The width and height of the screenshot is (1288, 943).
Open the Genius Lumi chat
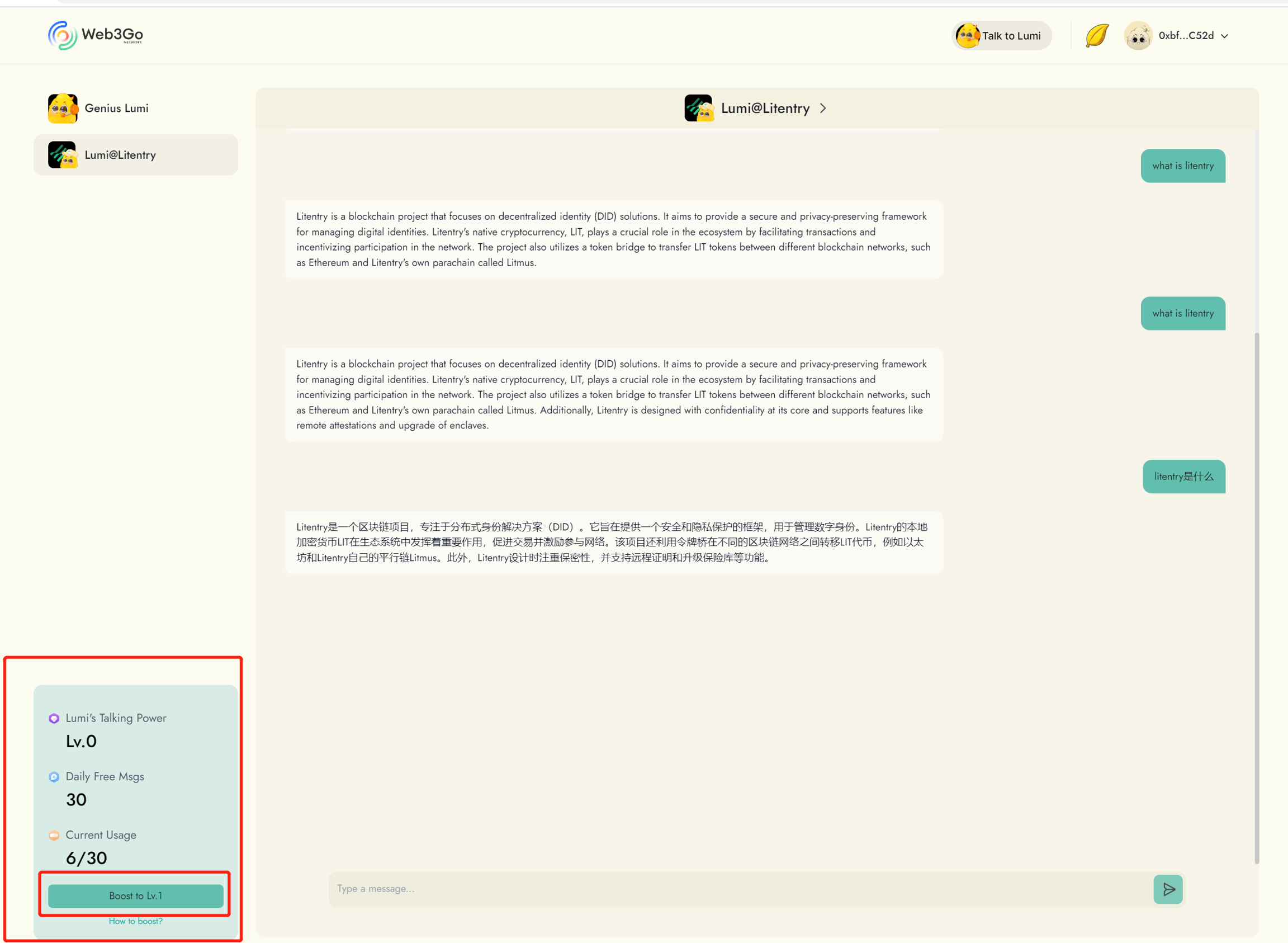(116, 109)
